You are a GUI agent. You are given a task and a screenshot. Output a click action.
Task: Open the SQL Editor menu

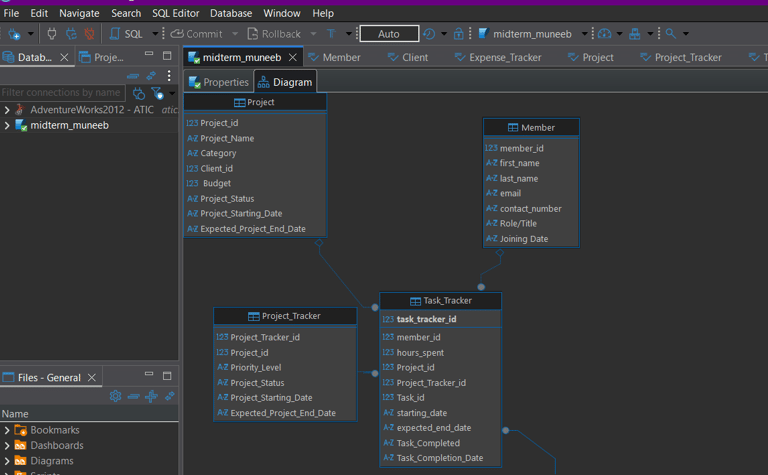click(175, 13)
